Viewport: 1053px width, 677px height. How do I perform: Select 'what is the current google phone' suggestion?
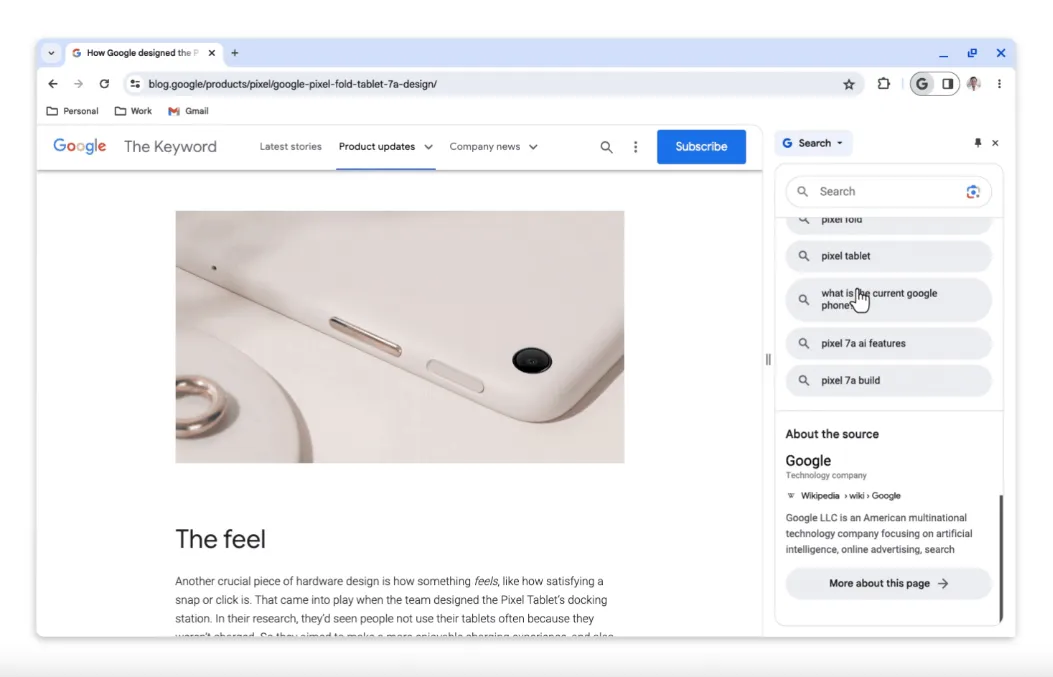(888, 300)
